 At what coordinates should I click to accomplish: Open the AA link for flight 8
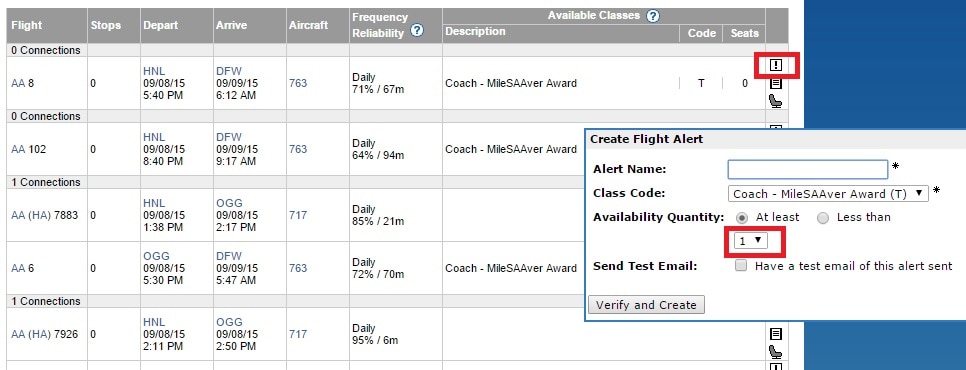[x=18, y=83]
